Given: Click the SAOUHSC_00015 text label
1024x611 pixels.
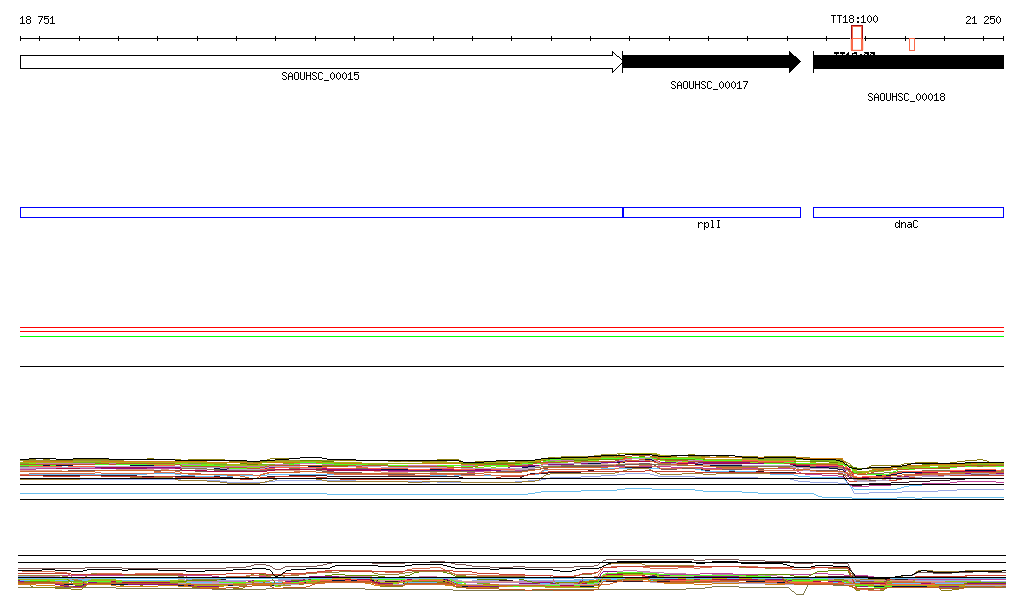Looking at the screenshot, I should coord(320,76).
